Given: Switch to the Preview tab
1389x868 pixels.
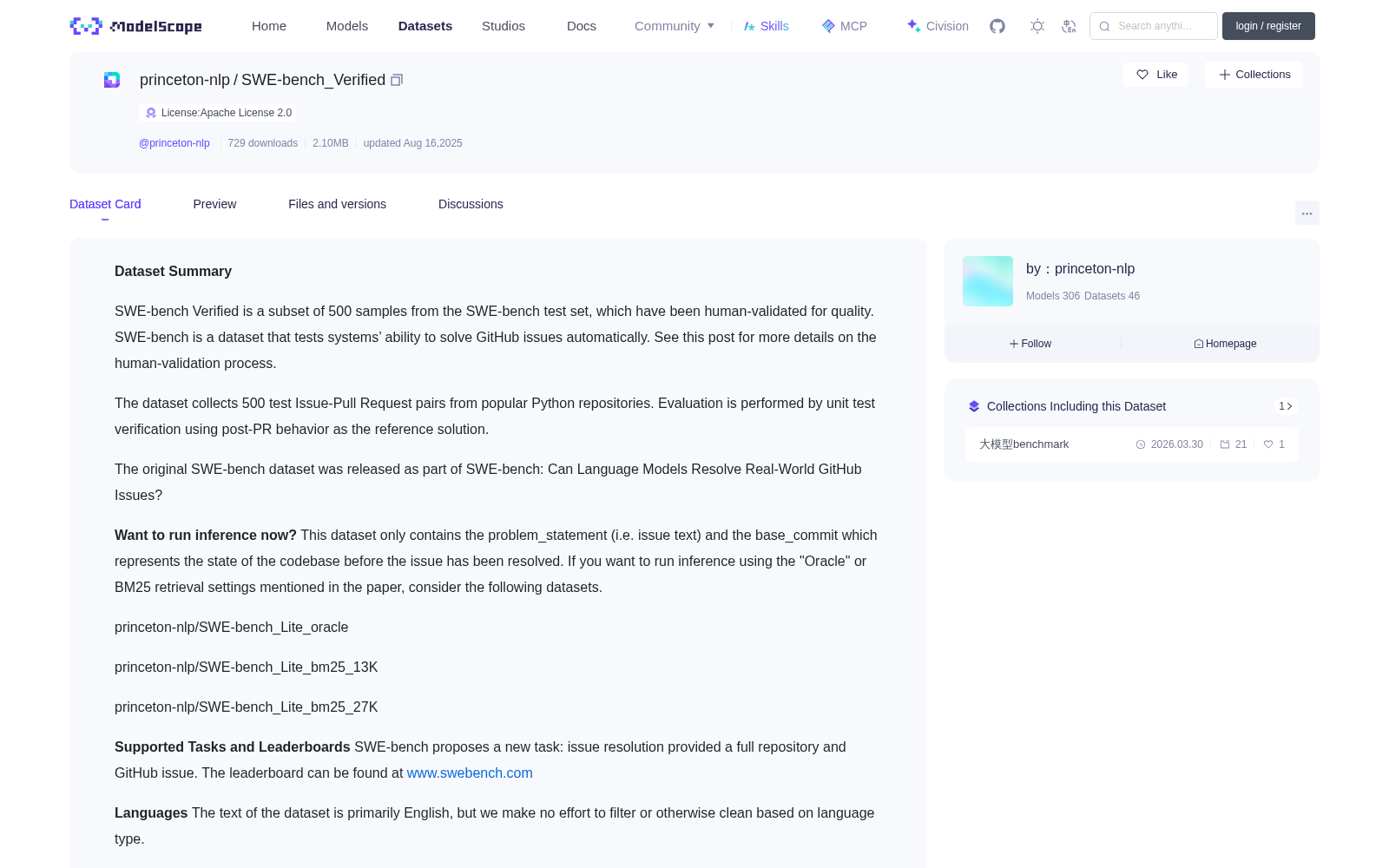Looking at the screenshot, I should [214, 204].
